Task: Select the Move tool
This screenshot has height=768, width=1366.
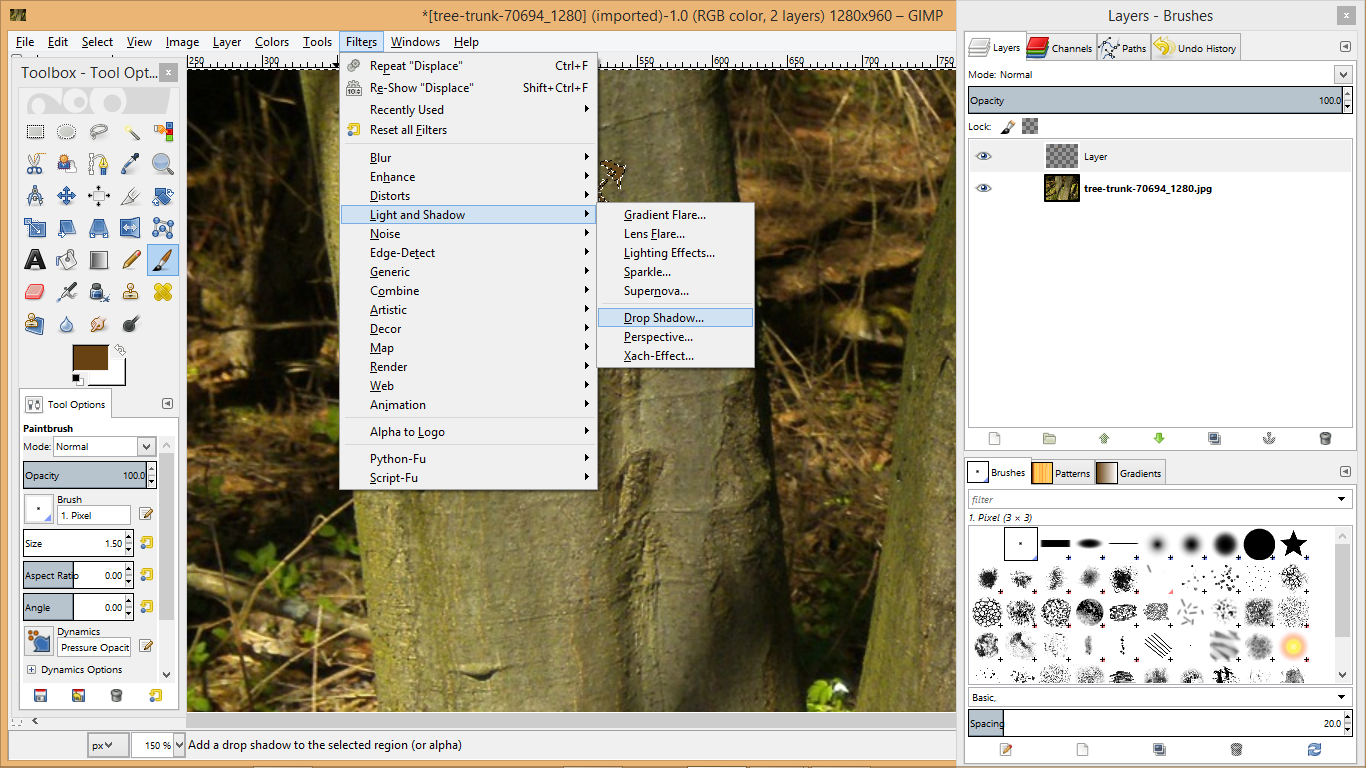Action: pos(67,195)
